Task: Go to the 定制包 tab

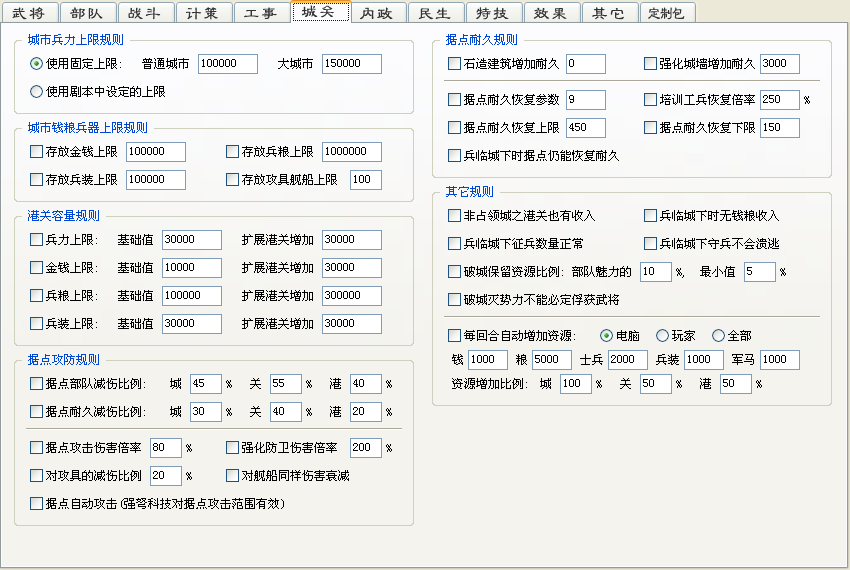Action: 666,13
